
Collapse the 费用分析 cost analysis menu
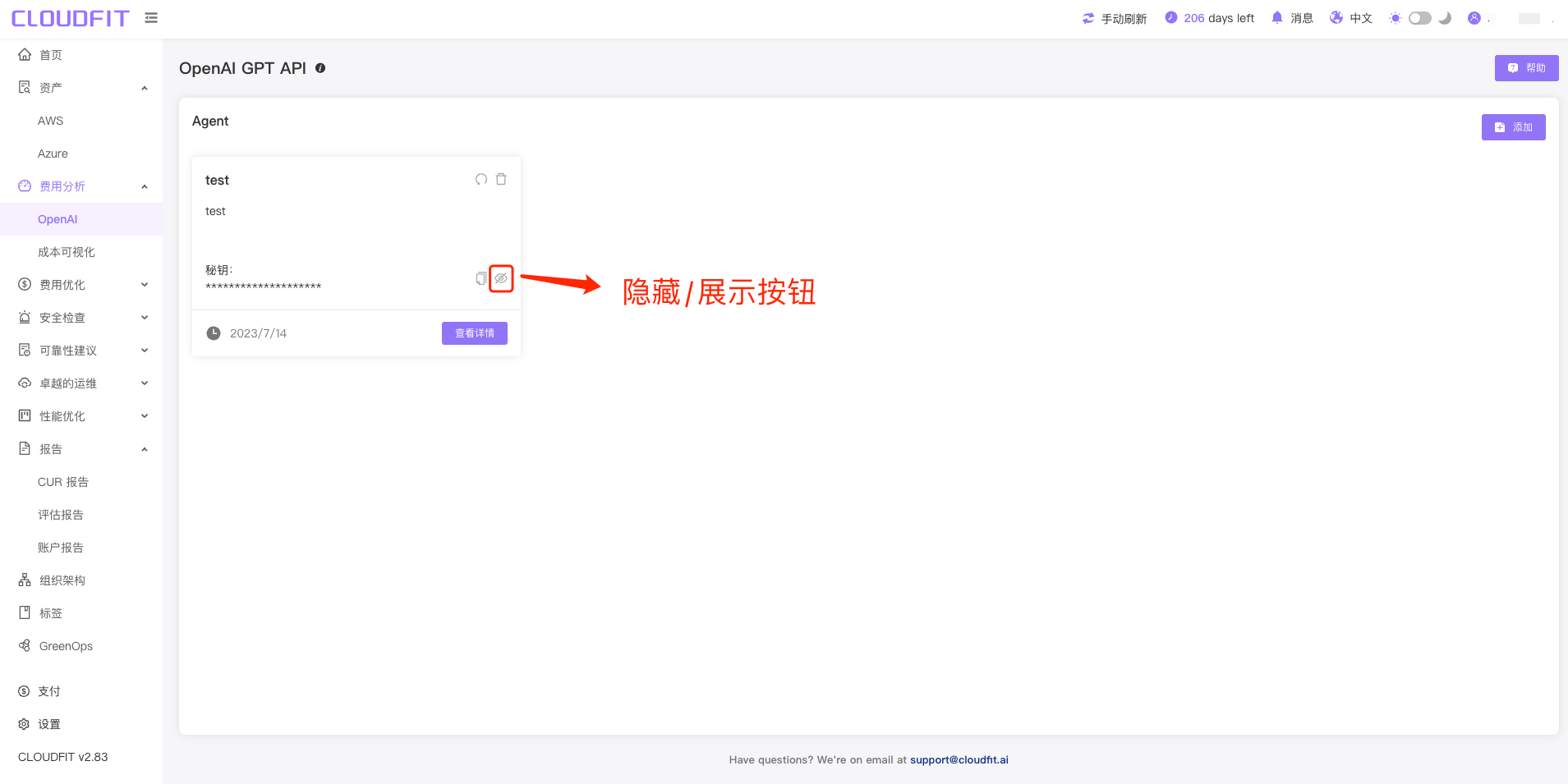click(81, 186)
